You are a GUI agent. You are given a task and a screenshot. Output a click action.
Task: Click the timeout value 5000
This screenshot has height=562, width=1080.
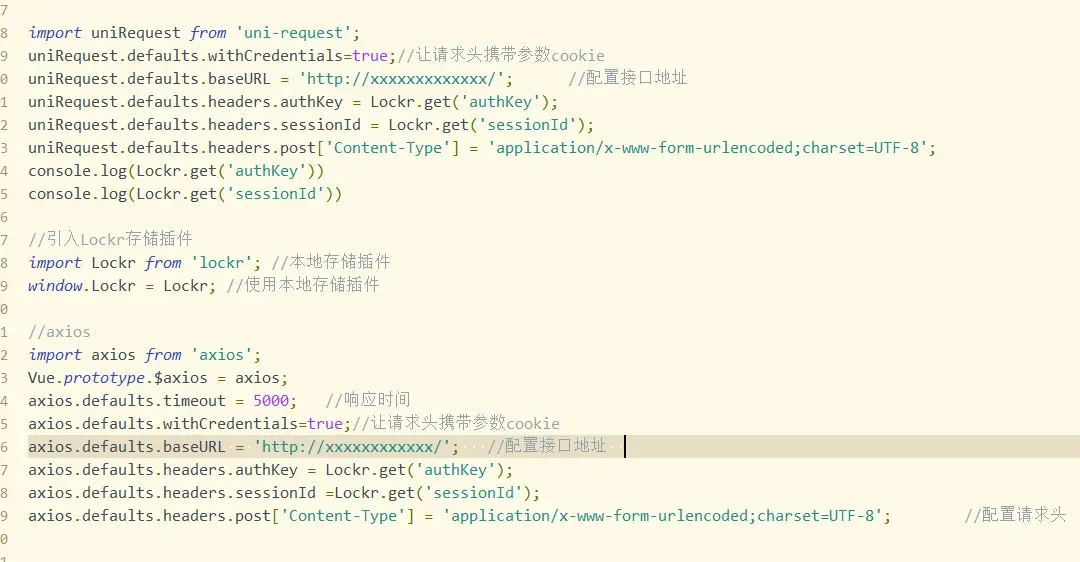[x=272, y=401]
